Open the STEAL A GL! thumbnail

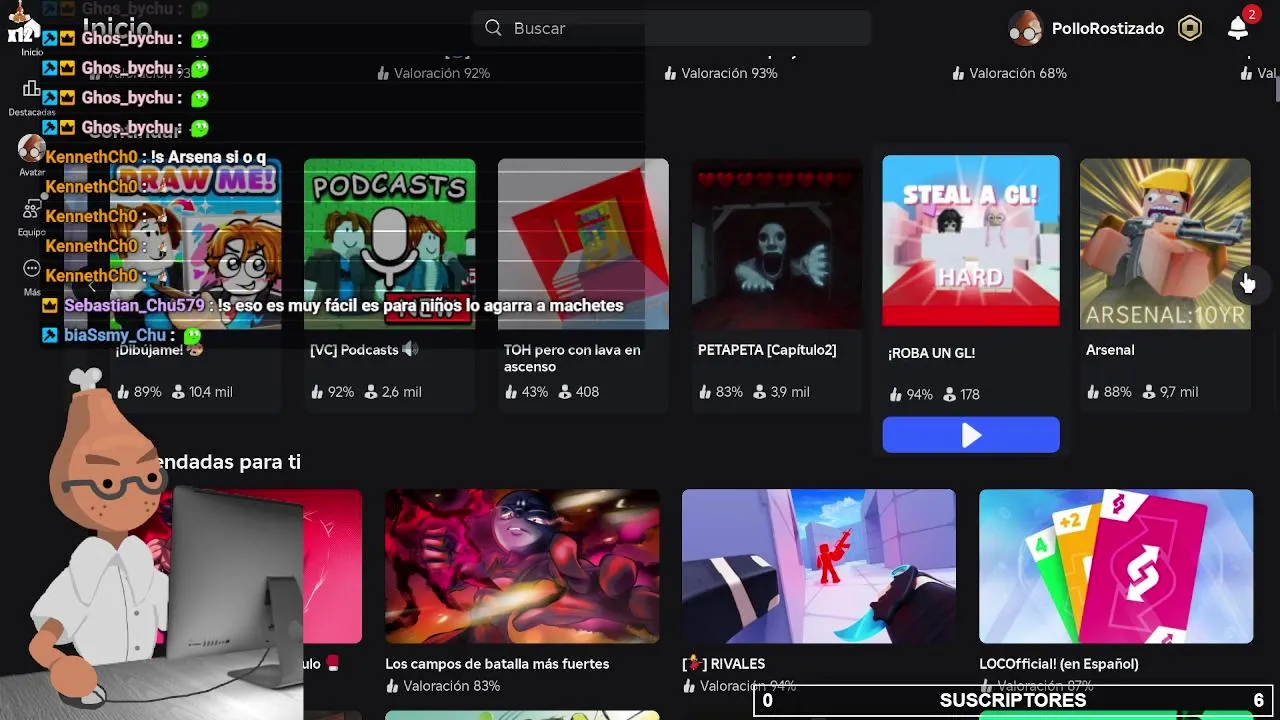(x=971, y=240)
